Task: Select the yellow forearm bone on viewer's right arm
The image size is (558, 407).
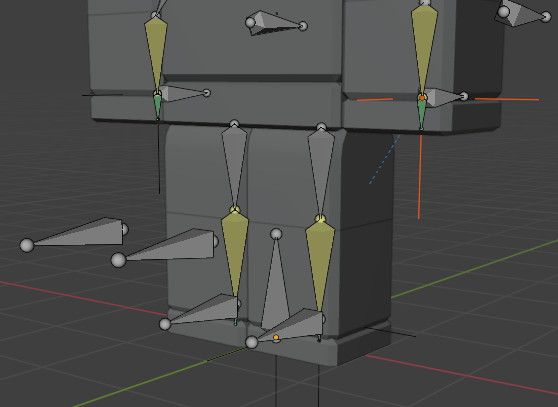Action: [x=424, y=46]
